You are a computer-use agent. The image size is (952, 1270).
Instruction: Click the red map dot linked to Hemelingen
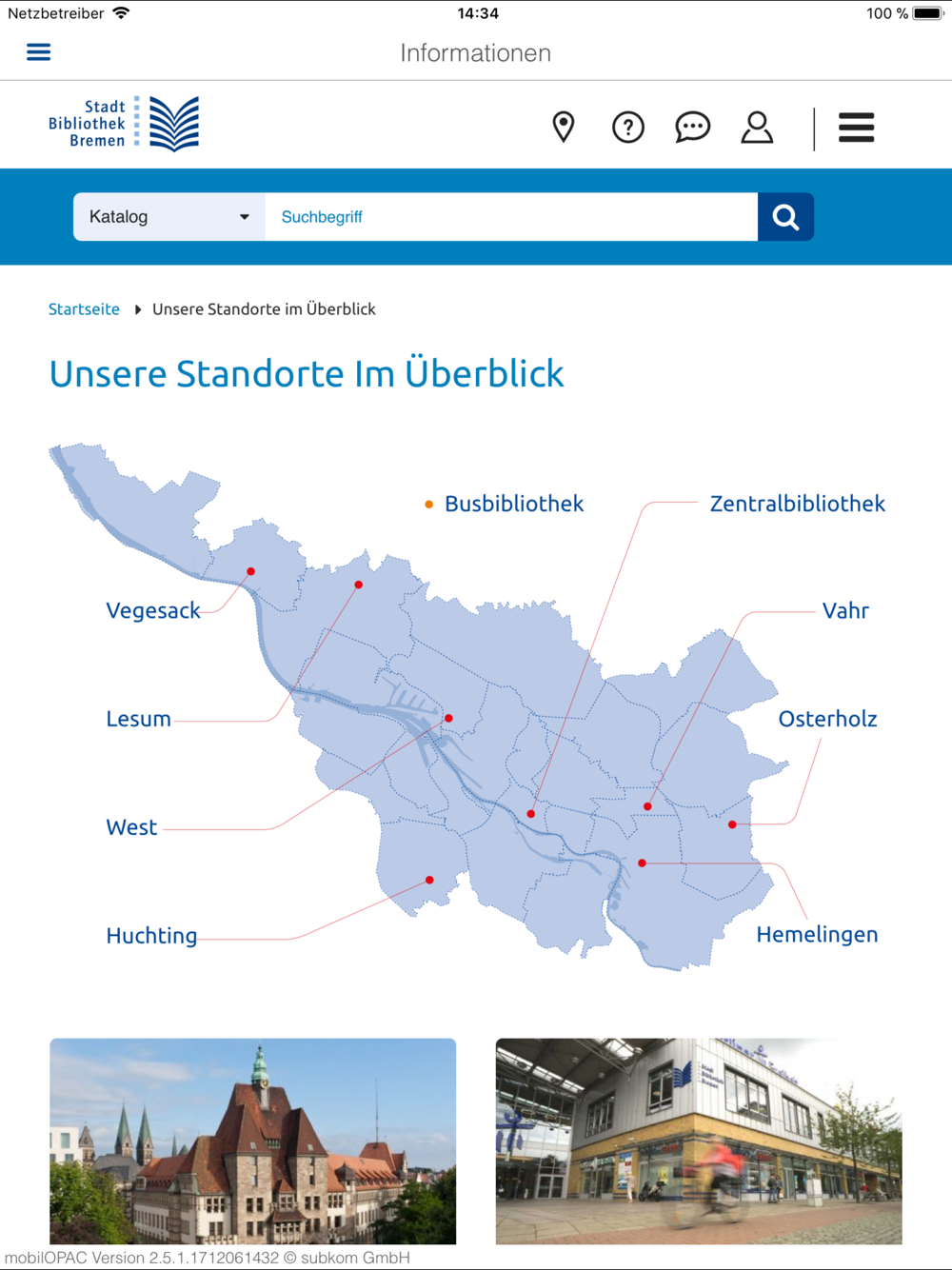(x=642, y=863)
